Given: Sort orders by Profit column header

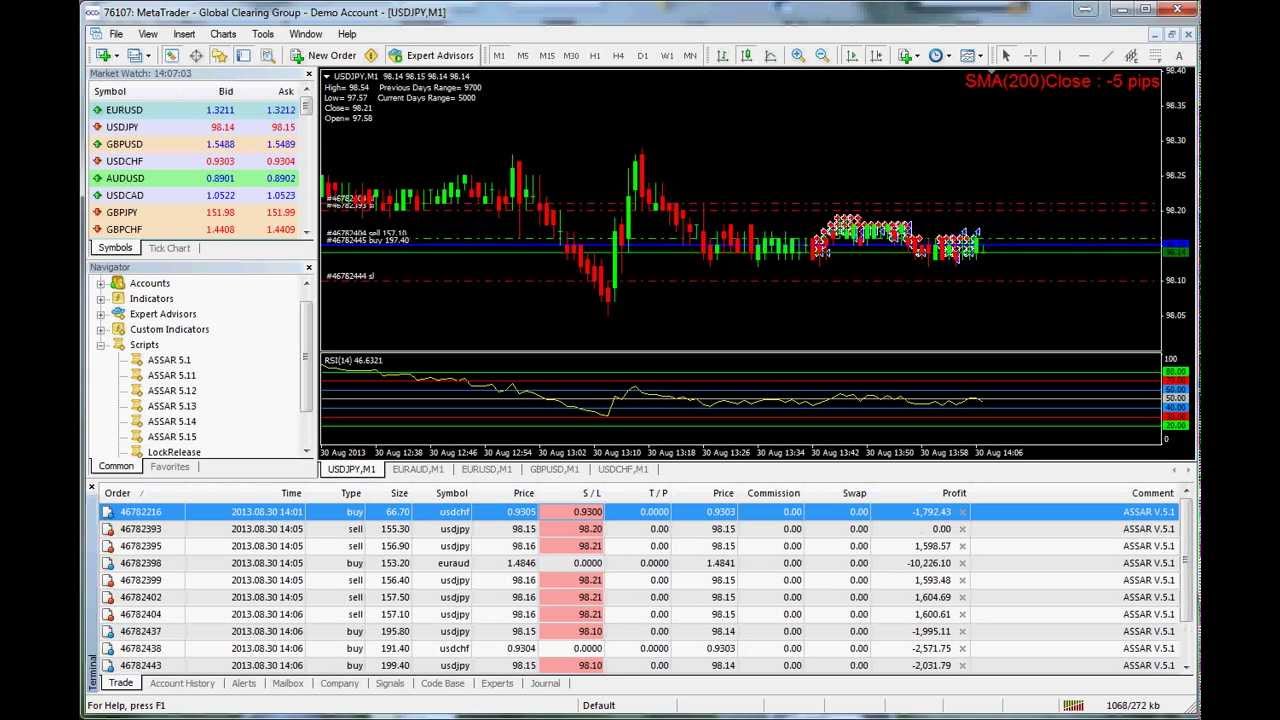Looking at the screenshot, I should pyautogui.click(x=954, y=493).
